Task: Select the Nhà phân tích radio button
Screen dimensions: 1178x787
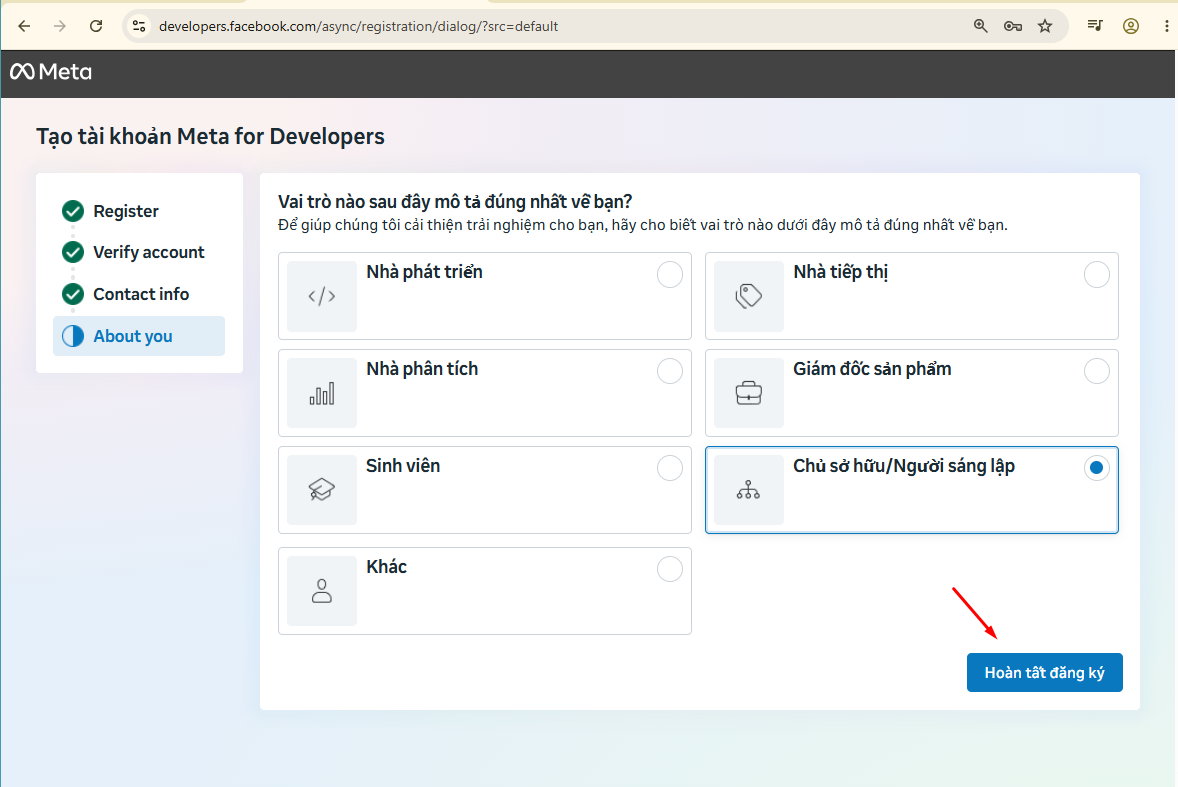Action: pyautogui.click(x=669, y=371)
